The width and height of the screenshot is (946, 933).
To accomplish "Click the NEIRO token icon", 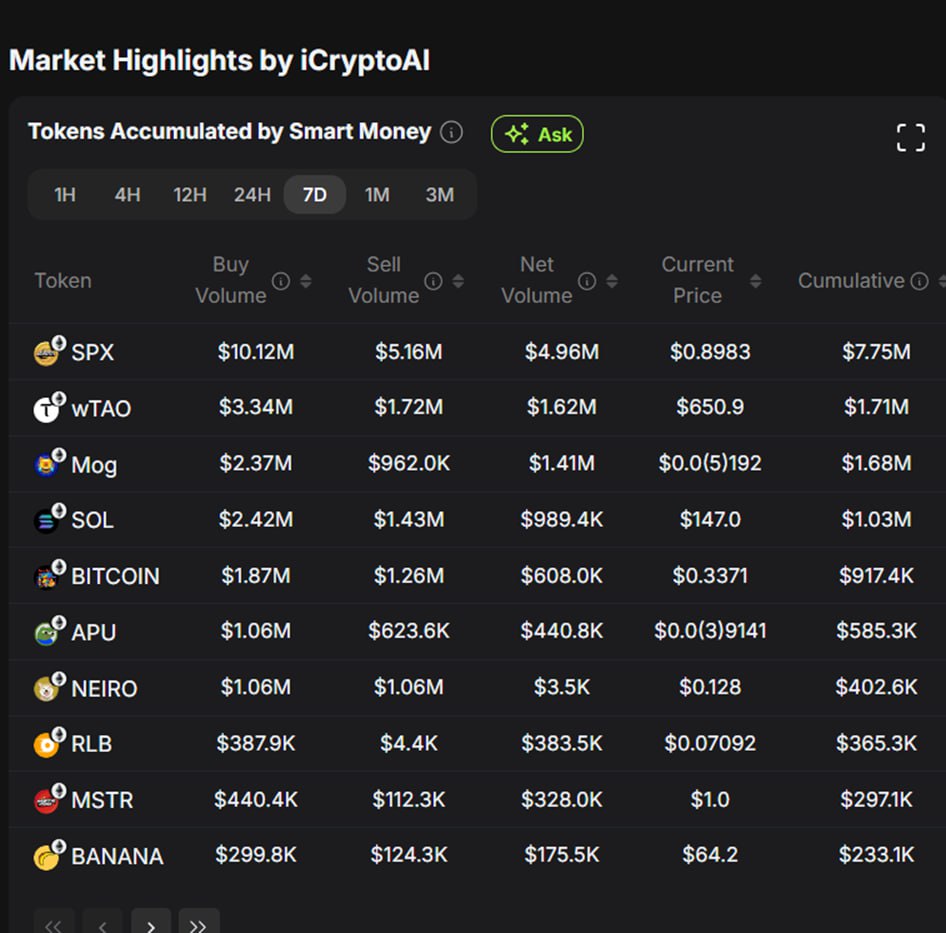I will point(48,687).
